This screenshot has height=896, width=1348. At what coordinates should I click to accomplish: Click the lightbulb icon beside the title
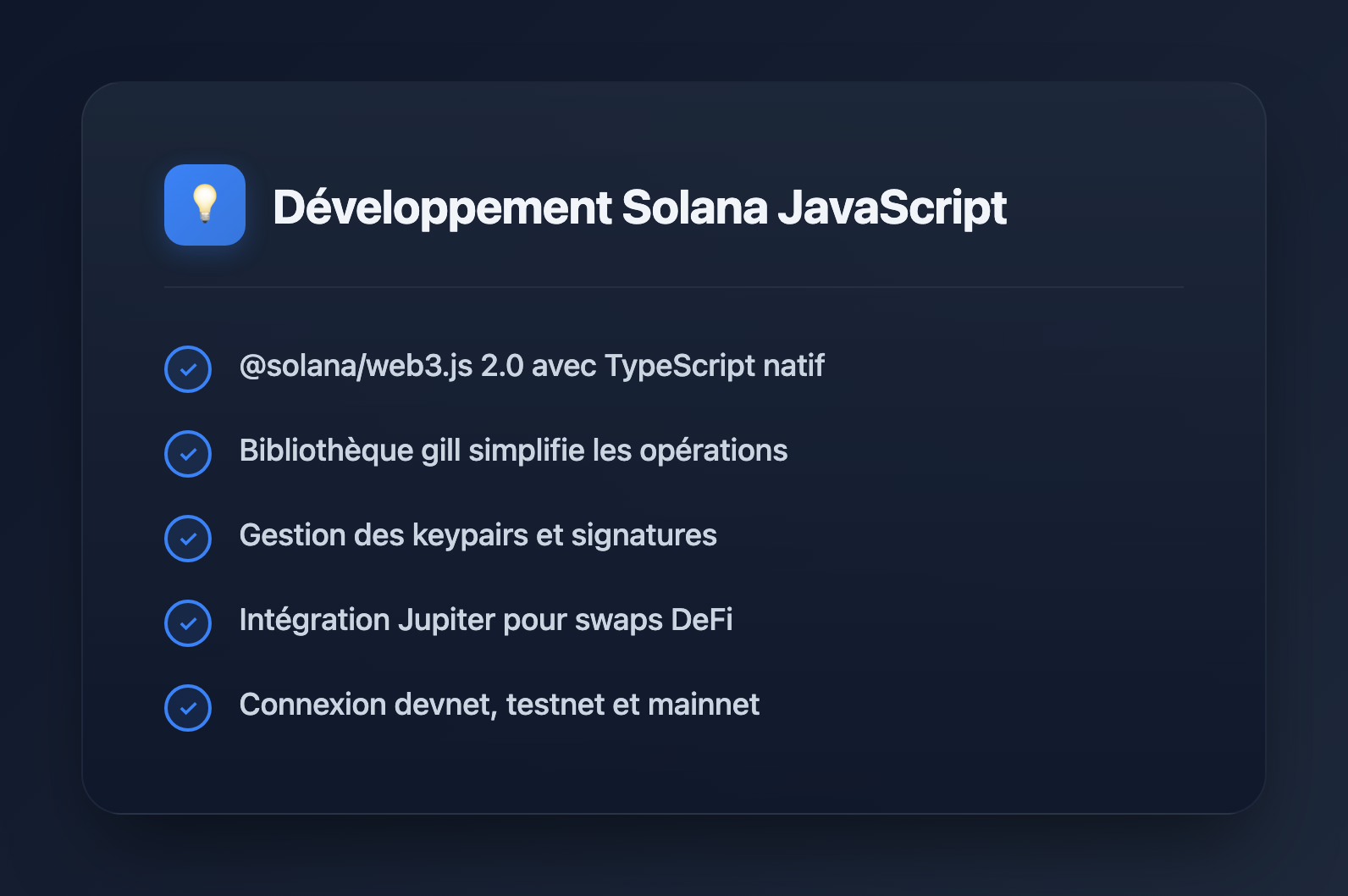(x=205, y=205)
